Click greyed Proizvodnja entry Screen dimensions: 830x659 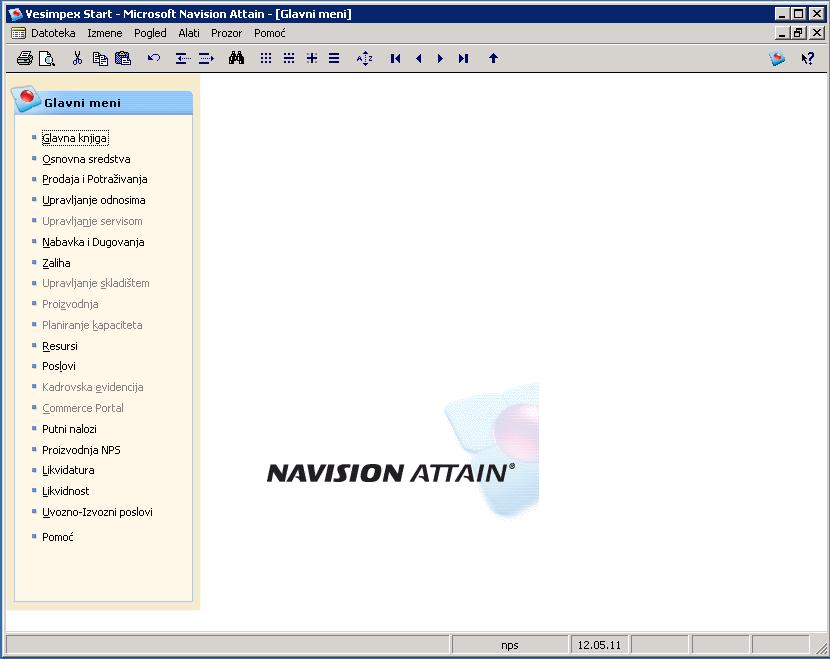click(x=70, y=304)
